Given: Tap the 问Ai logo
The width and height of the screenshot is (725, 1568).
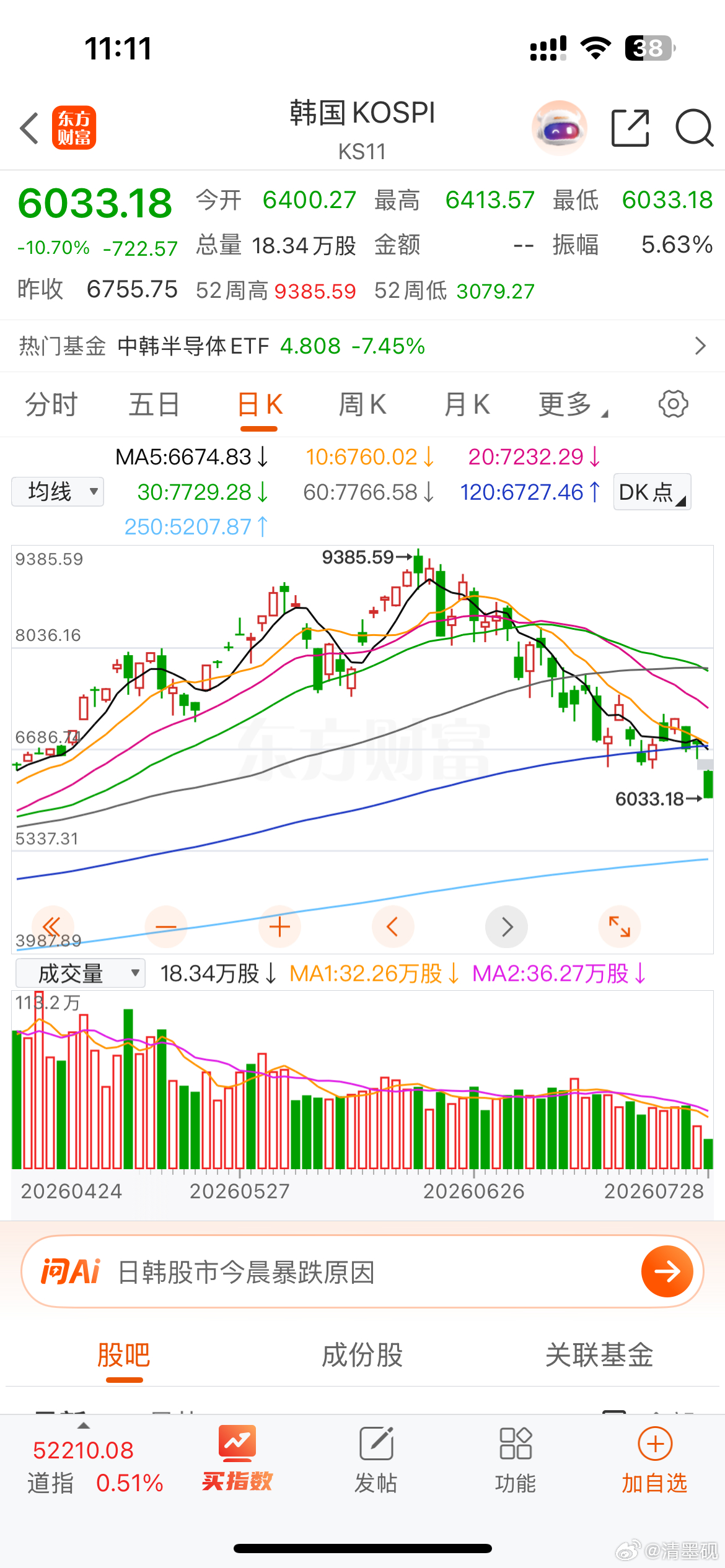Looking at the screenshot, I should [x=70, y=1272].
